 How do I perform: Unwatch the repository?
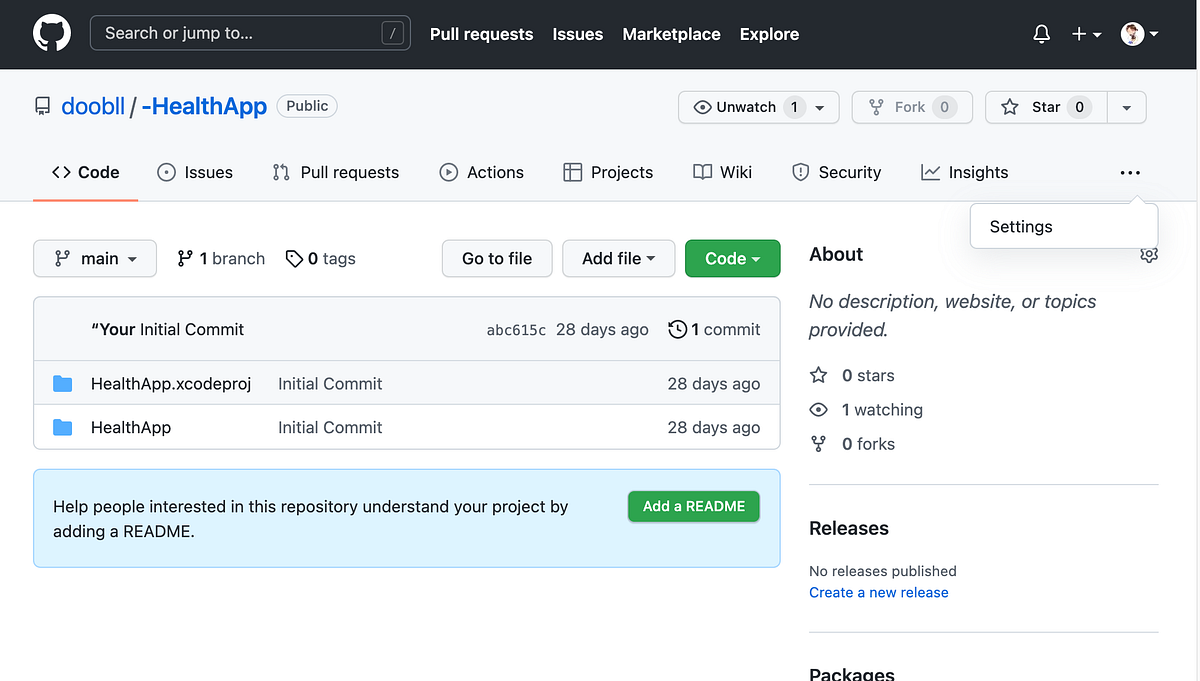[745, 107]
